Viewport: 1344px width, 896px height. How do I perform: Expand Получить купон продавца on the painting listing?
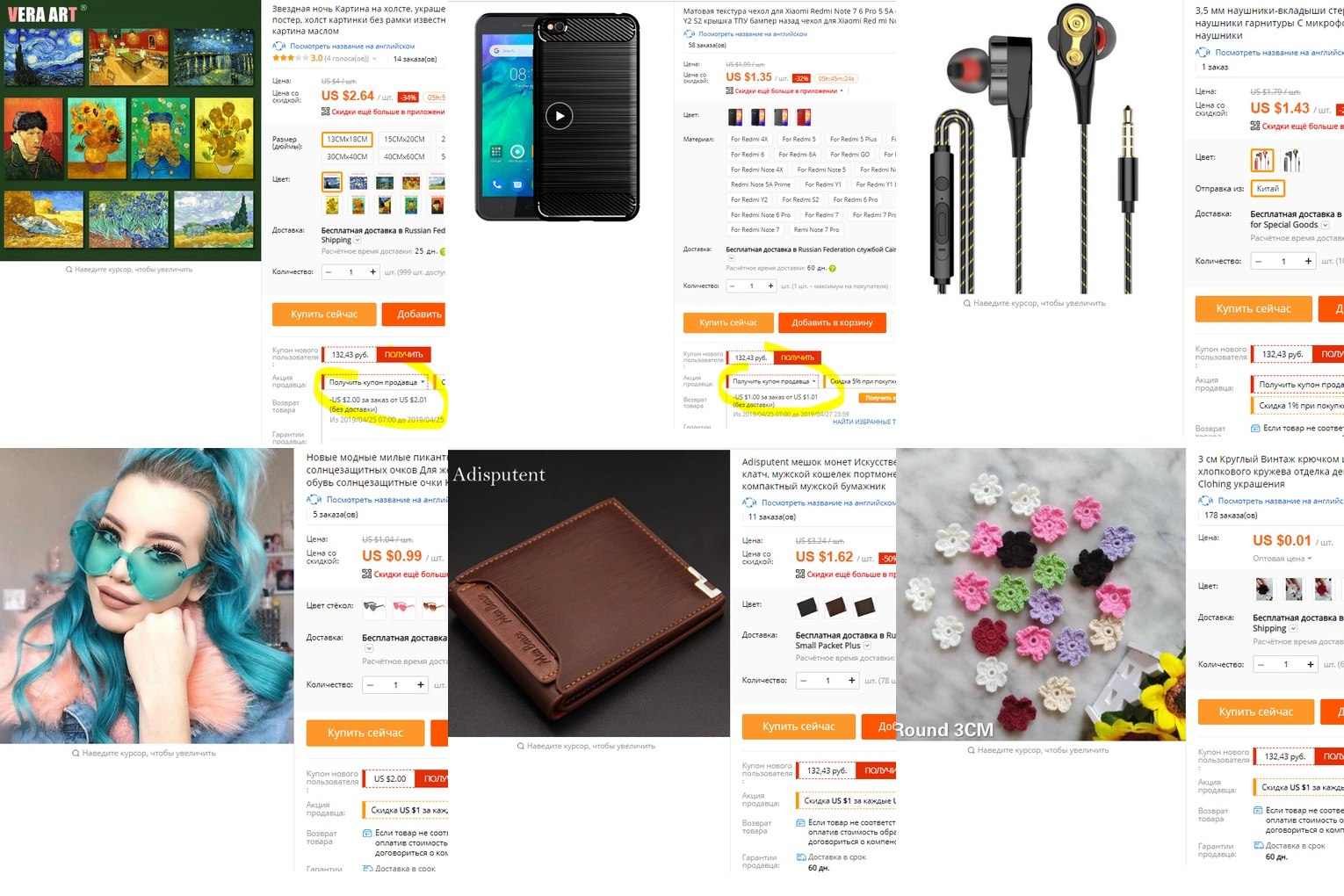click(376, 382)
